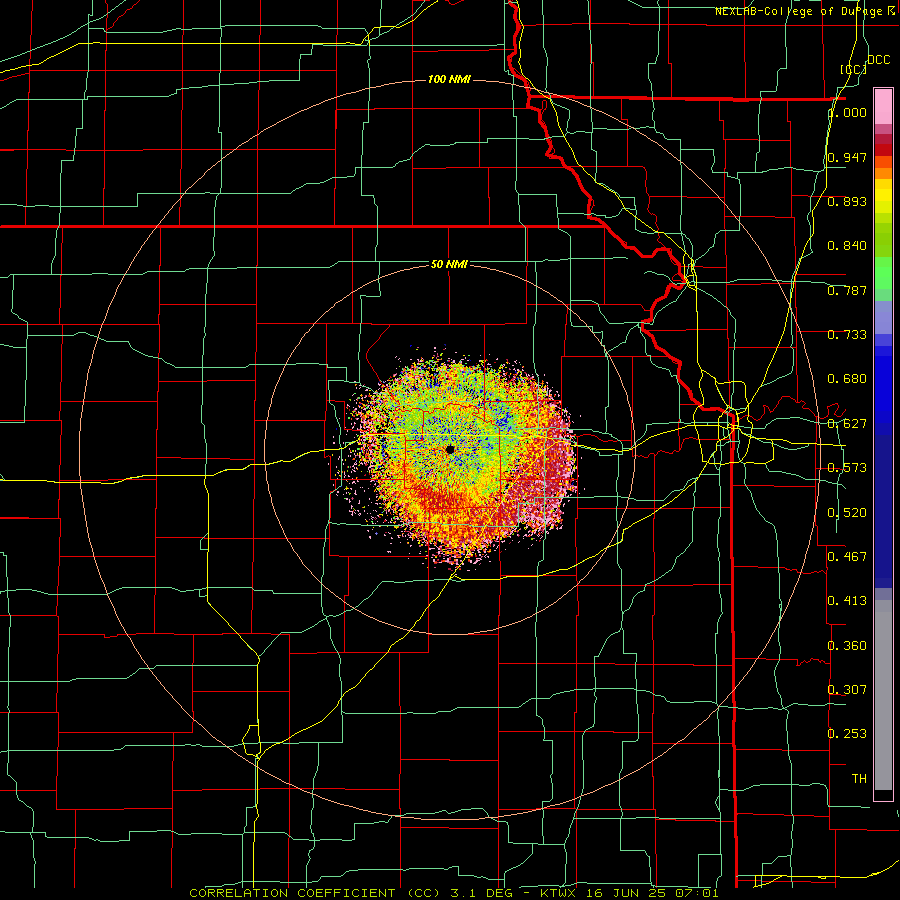Click the 0.520 legend value
The image size is (900, 900).
click(847, 513)
